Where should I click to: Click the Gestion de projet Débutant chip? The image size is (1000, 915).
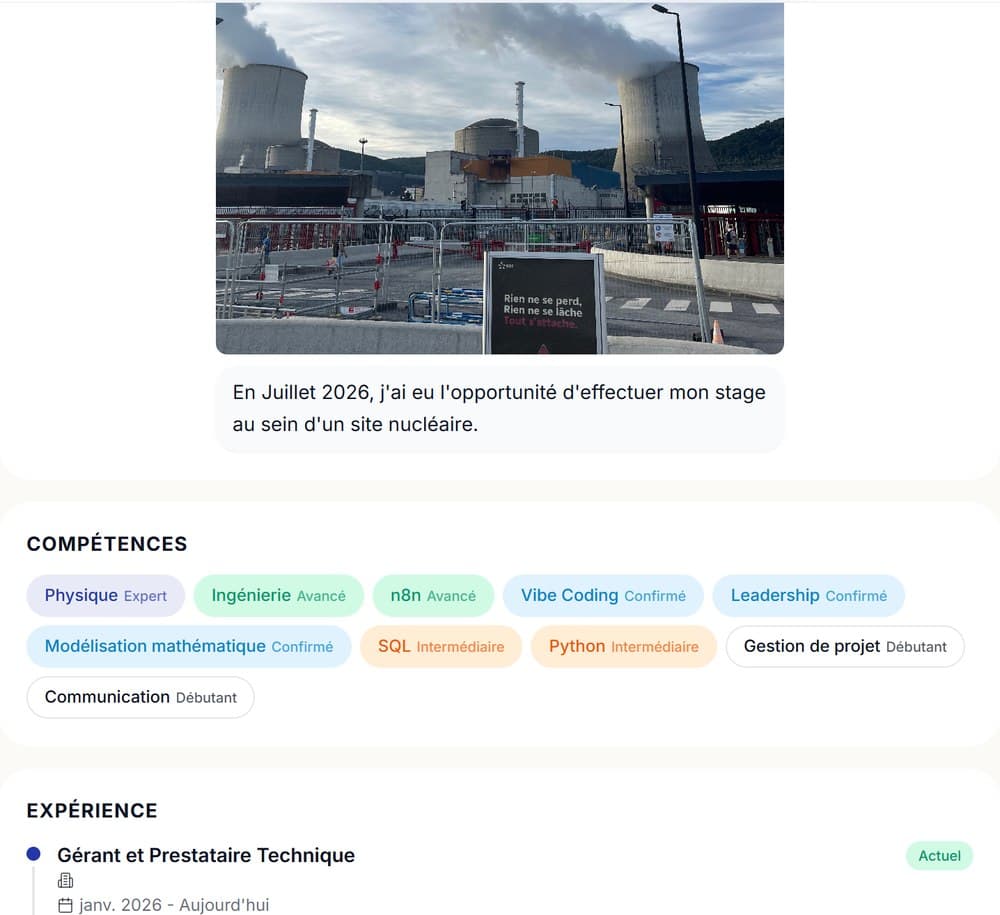pyautogui.click(x=845, y=647)
